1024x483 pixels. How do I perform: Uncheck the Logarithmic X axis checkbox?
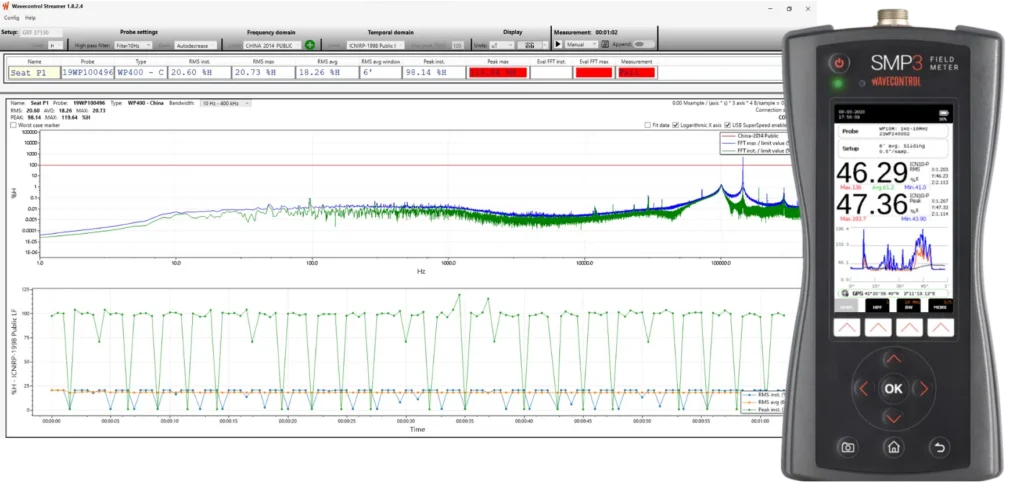[677, 125]
